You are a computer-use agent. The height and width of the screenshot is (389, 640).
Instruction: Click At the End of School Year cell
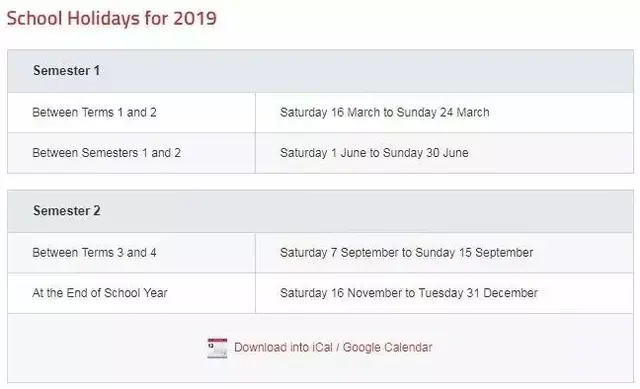pos(131,293)
